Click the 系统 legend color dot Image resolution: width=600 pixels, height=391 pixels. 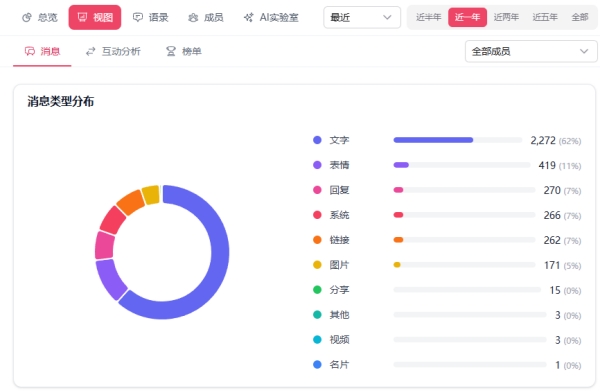(x=317, y=215)
